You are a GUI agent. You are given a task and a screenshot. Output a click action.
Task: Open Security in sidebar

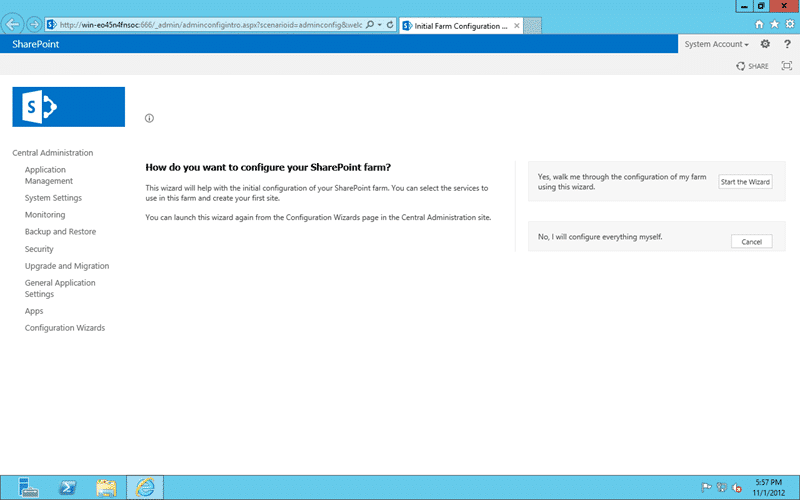coord(39,249)
